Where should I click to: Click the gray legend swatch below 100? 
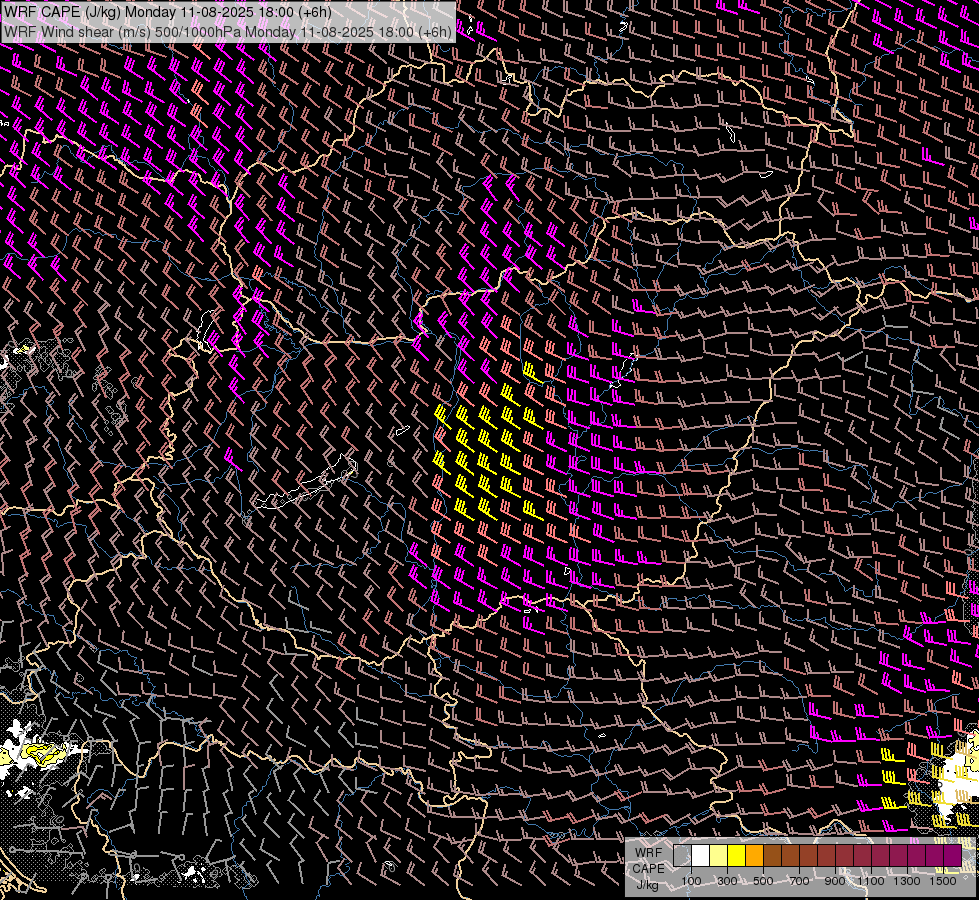(x=682, y=855)
